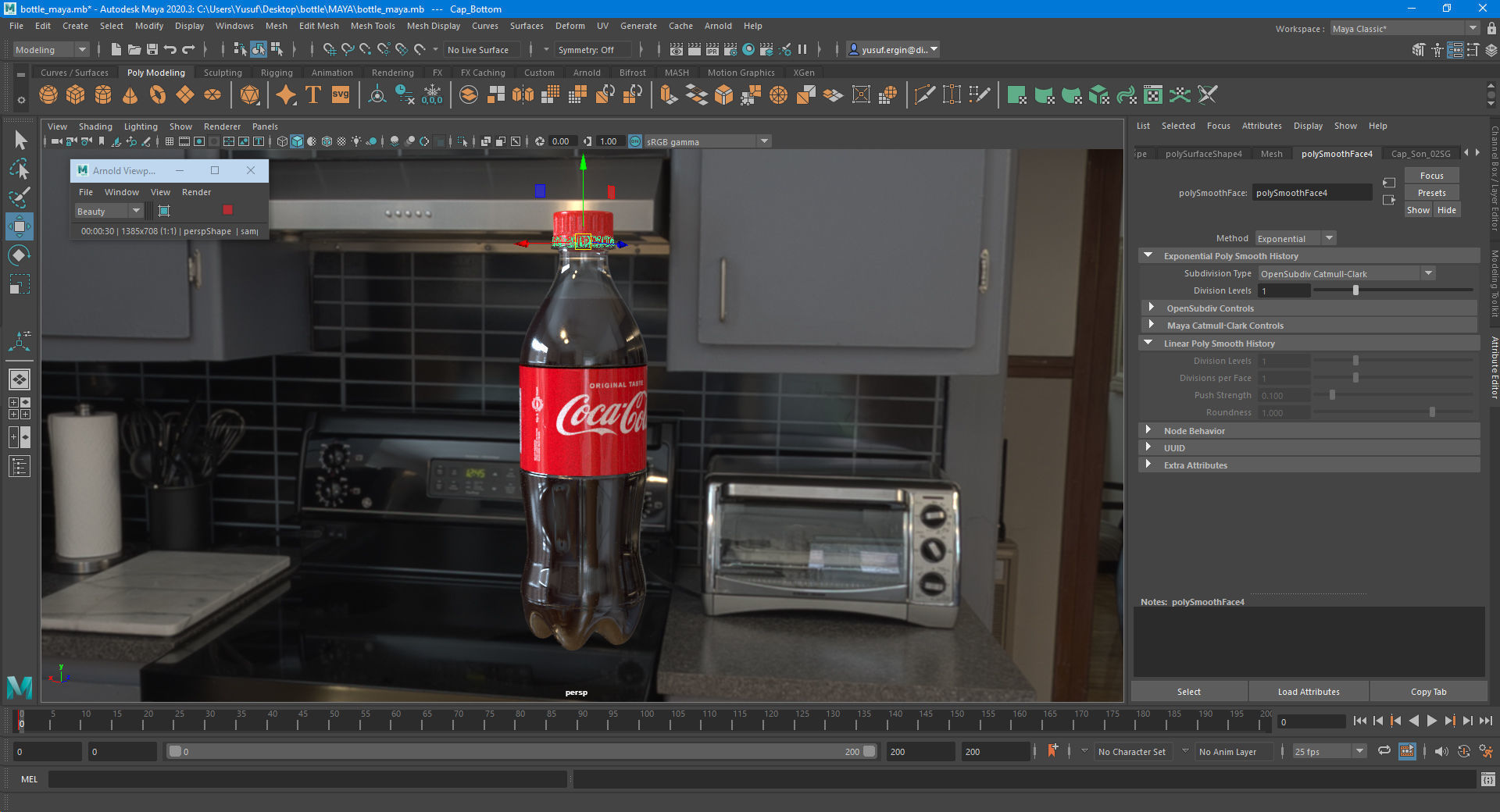Image resolution: width=1500 pixels, height=812 pixels.
Task: Create a polygon torus from the shelf
Action: [x=158, y=95]
